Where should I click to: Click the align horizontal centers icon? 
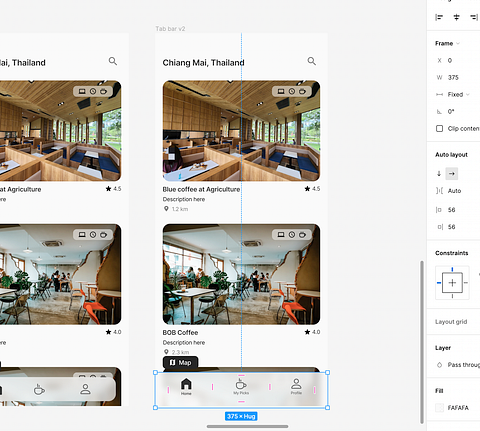coord(456,17)
